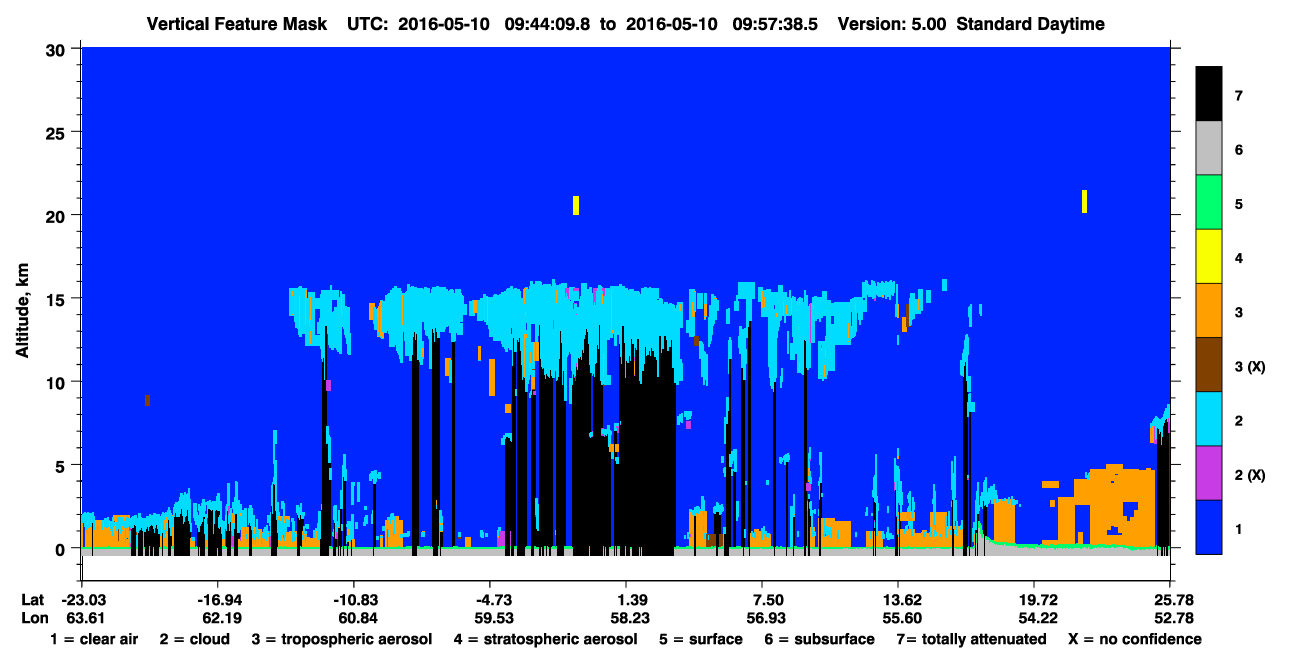Click the small brown marker below altitude 10 near -23.03

click(x=147, y=400)
